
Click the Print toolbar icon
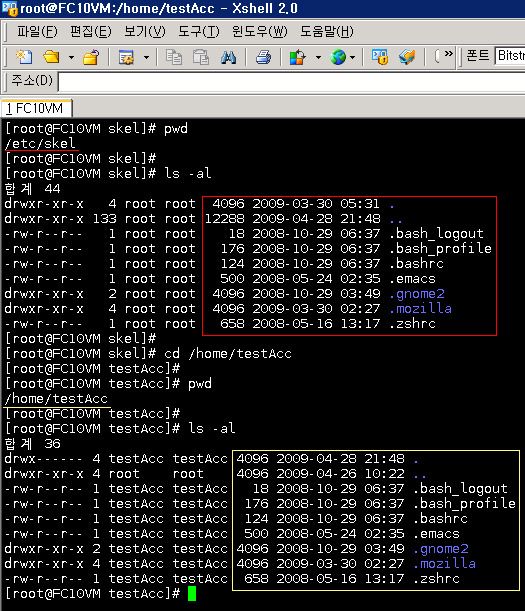coord(263,58)
